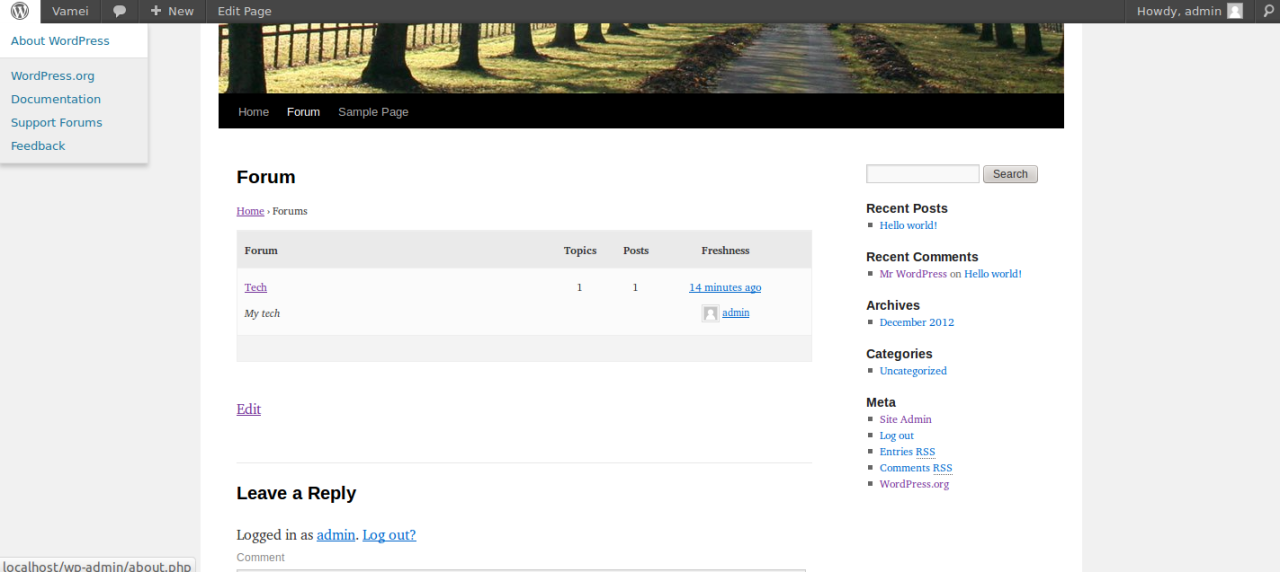Open the December 2012 archive
Image resolution: width=1280 pixels, height=572 pixels.
[x=917, y=322]
